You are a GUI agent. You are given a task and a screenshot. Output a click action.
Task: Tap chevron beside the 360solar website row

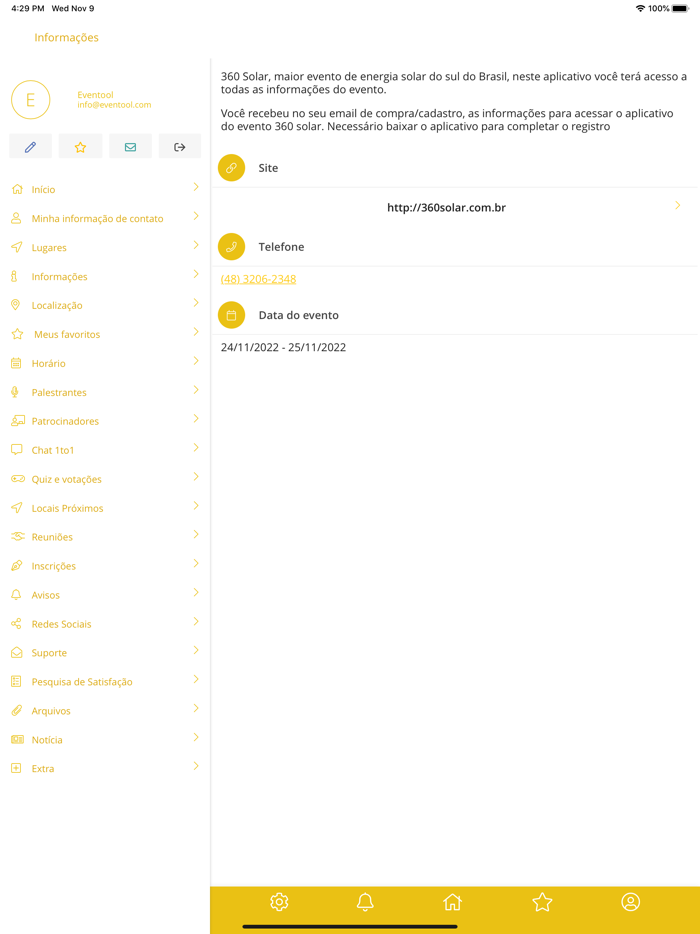point(677,206)
